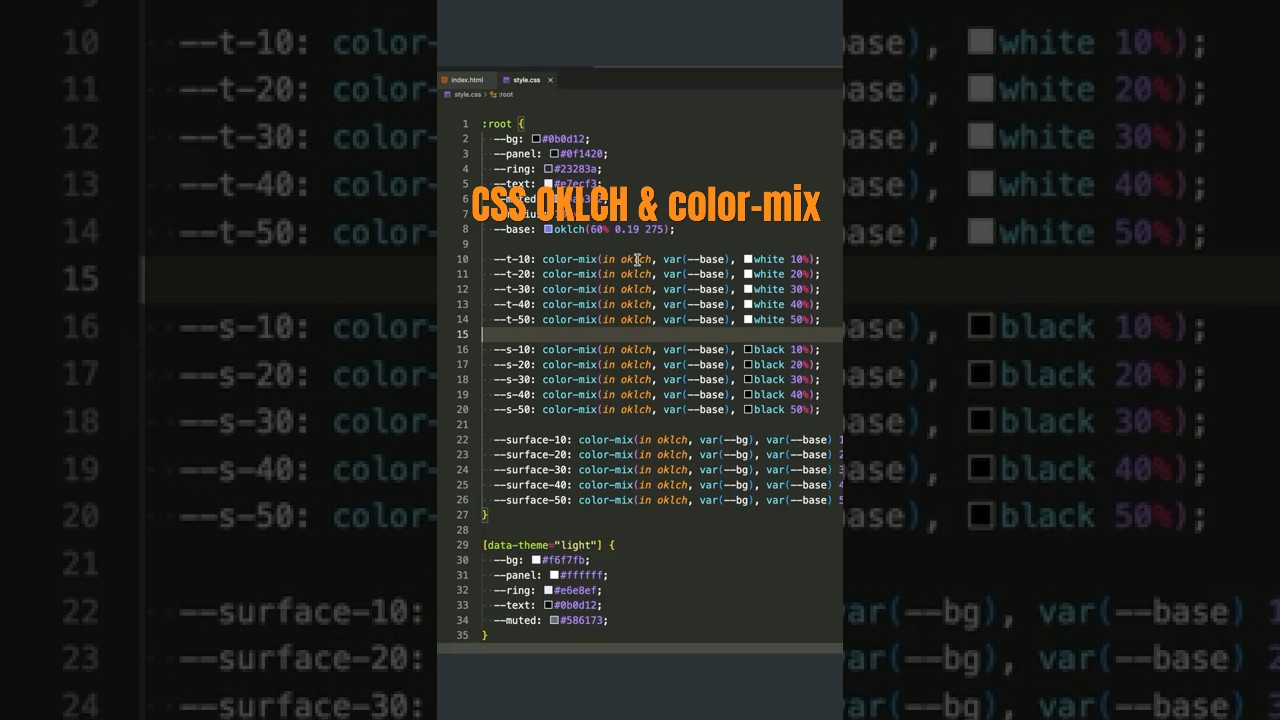Open color swatch for #0b0d12 on line 2
Viewport: 1280px width, 720px height.
click(536, 139)
